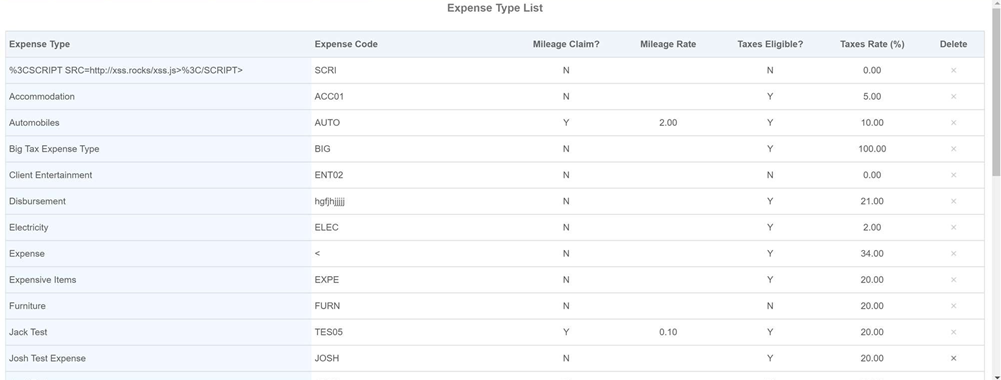Delete the Expensive Items row
The image size is (1001, 380).
pos(953,280)
